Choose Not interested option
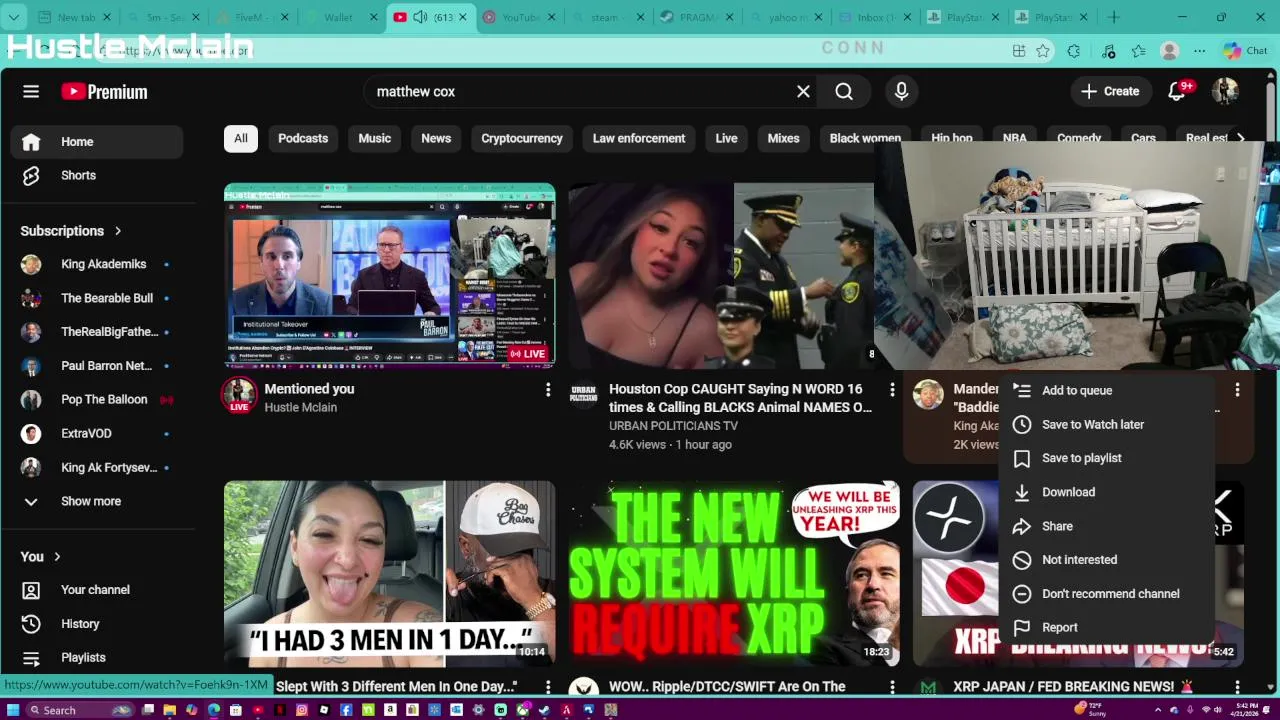The image size is (1280, 720). click(1106, 560)
